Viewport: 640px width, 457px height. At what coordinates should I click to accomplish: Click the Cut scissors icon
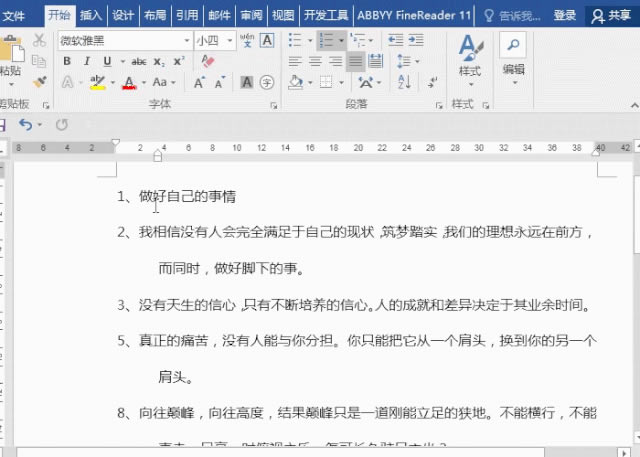(39, 40)
